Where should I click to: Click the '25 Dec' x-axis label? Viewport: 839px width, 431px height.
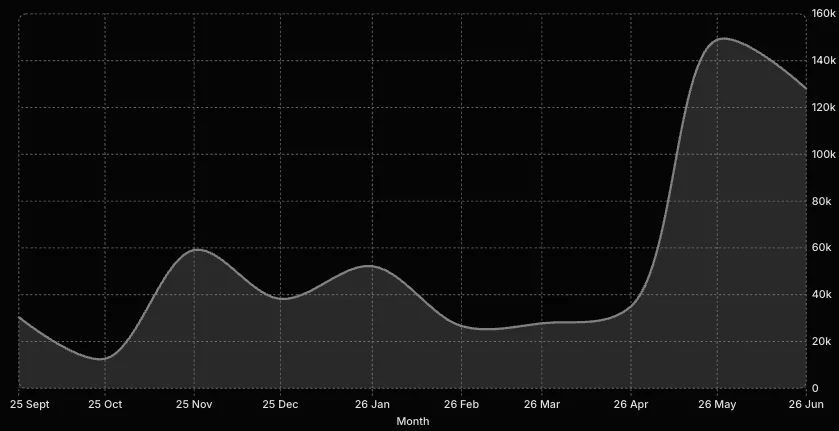tap(280, 404)
